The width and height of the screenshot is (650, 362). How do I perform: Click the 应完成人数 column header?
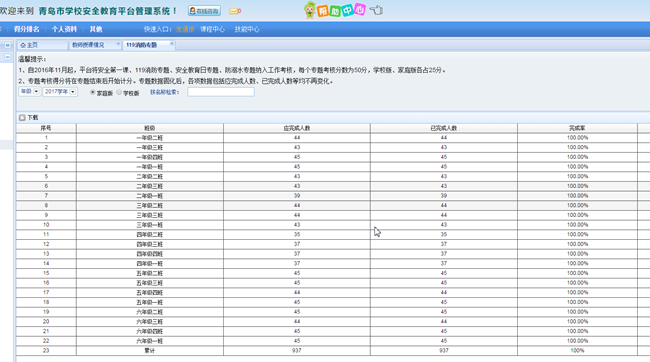coord(297,128)
